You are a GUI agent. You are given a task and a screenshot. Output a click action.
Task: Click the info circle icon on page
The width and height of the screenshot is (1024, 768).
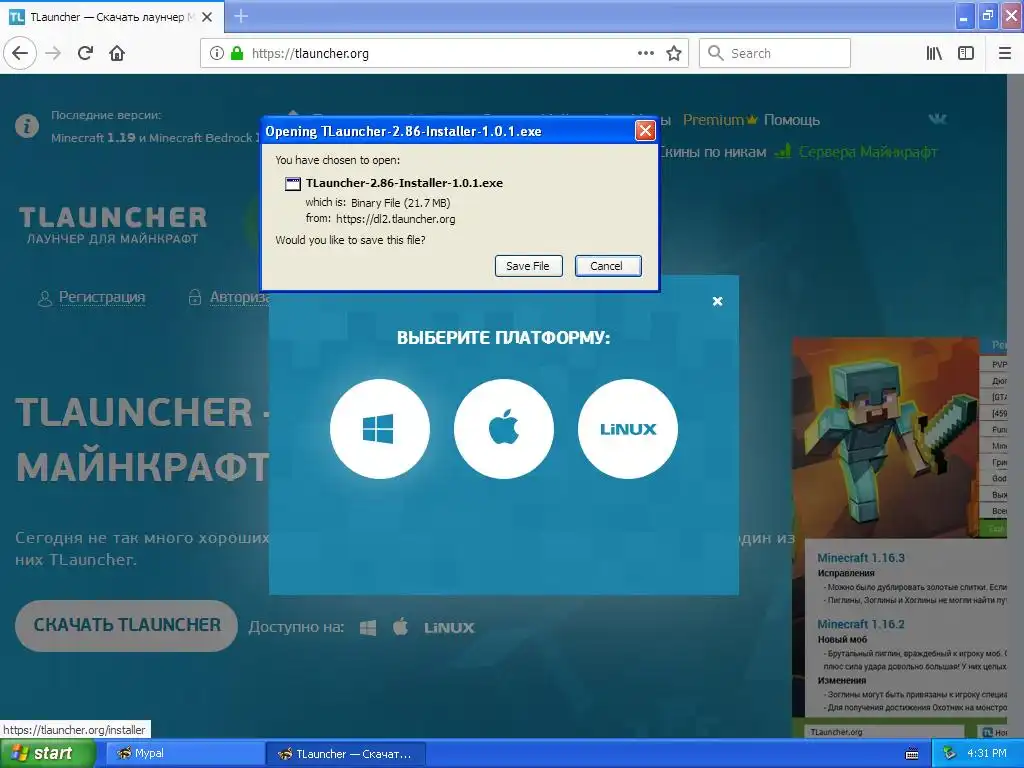27,126
